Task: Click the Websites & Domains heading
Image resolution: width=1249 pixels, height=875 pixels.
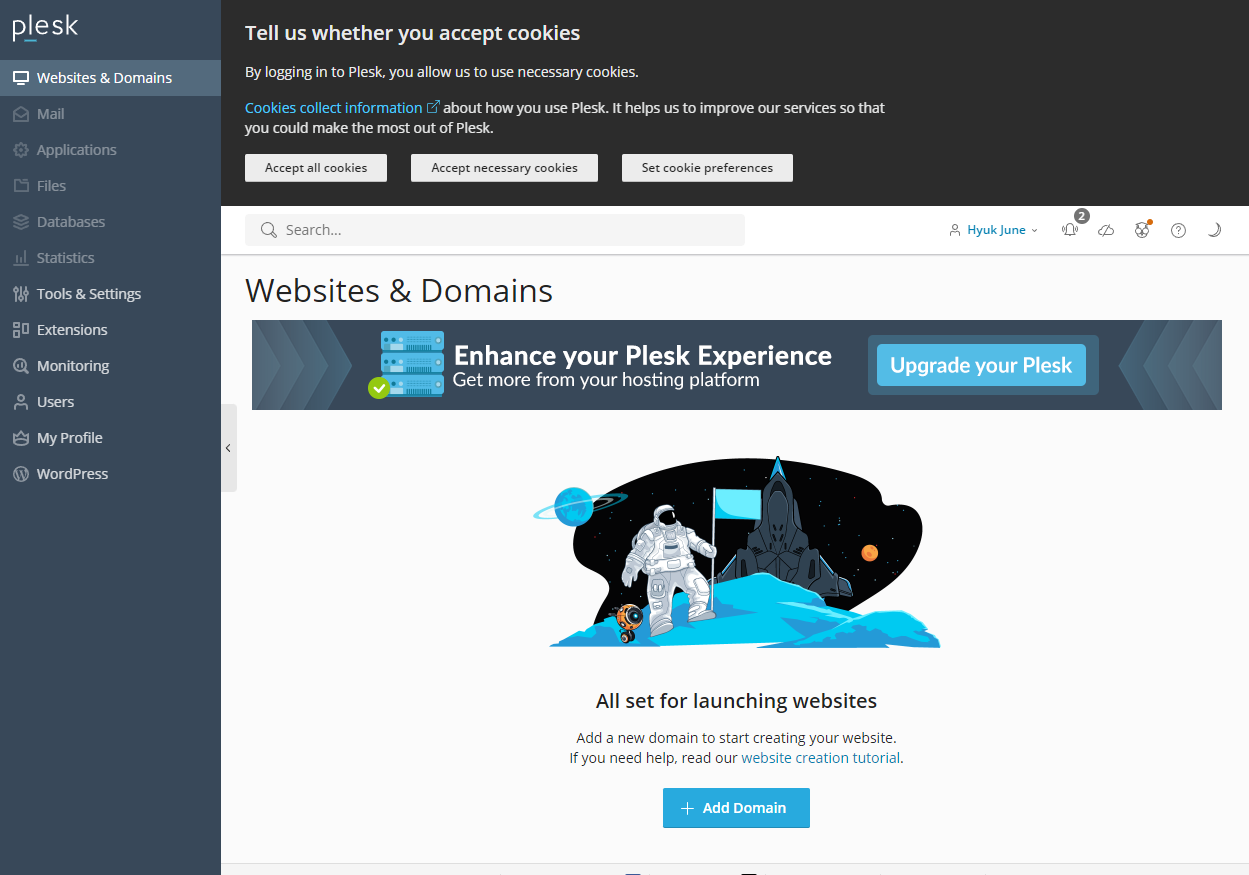Action: (x=399, y=290)
